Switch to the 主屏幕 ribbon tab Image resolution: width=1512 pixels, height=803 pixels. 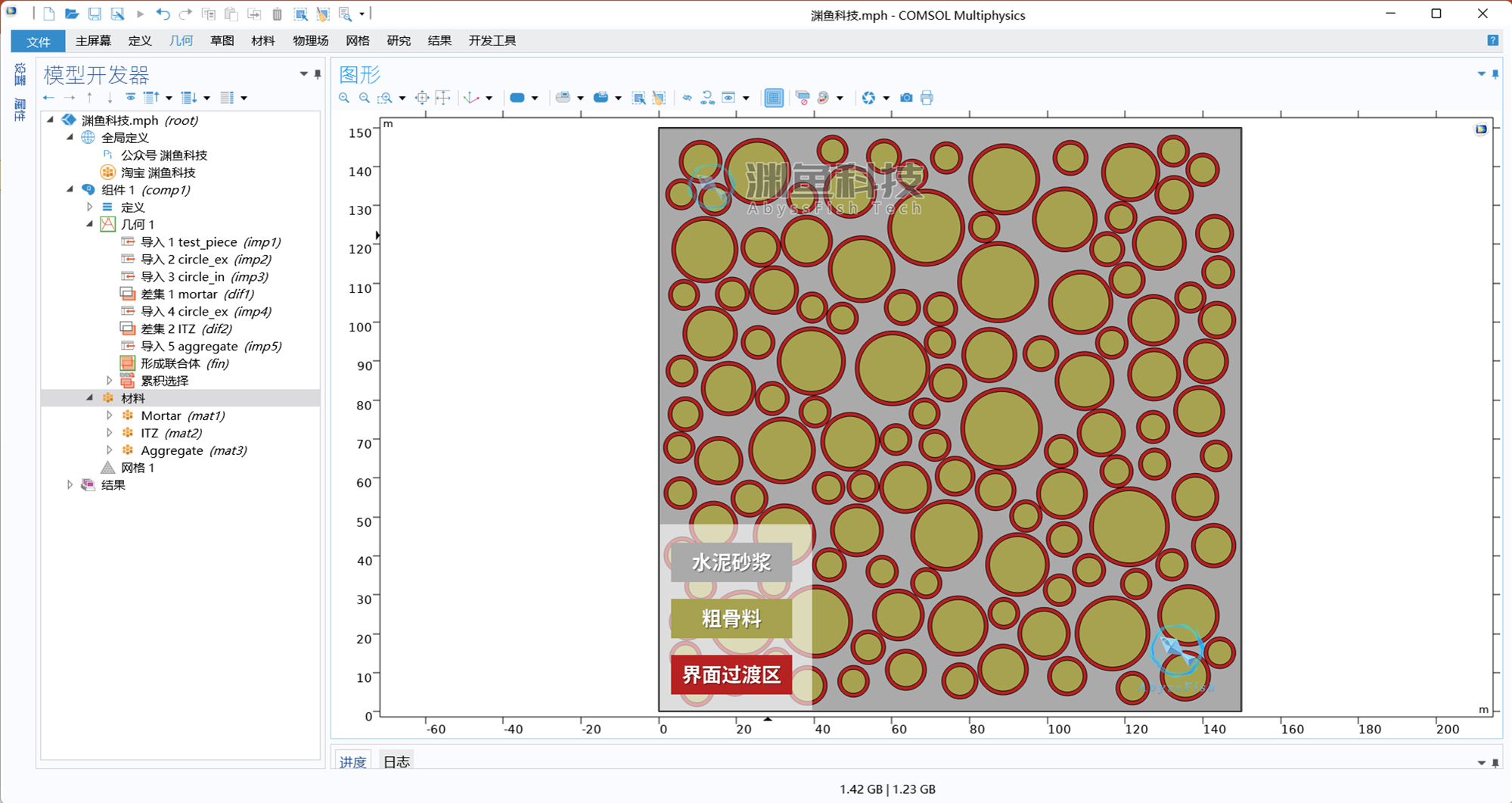pyautogui.click(x=93, y=41)
